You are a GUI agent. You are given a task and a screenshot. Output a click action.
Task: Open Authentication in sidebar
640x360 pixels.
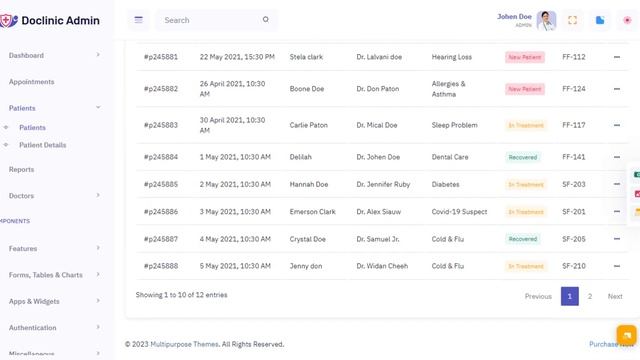[x=33, y=328]
